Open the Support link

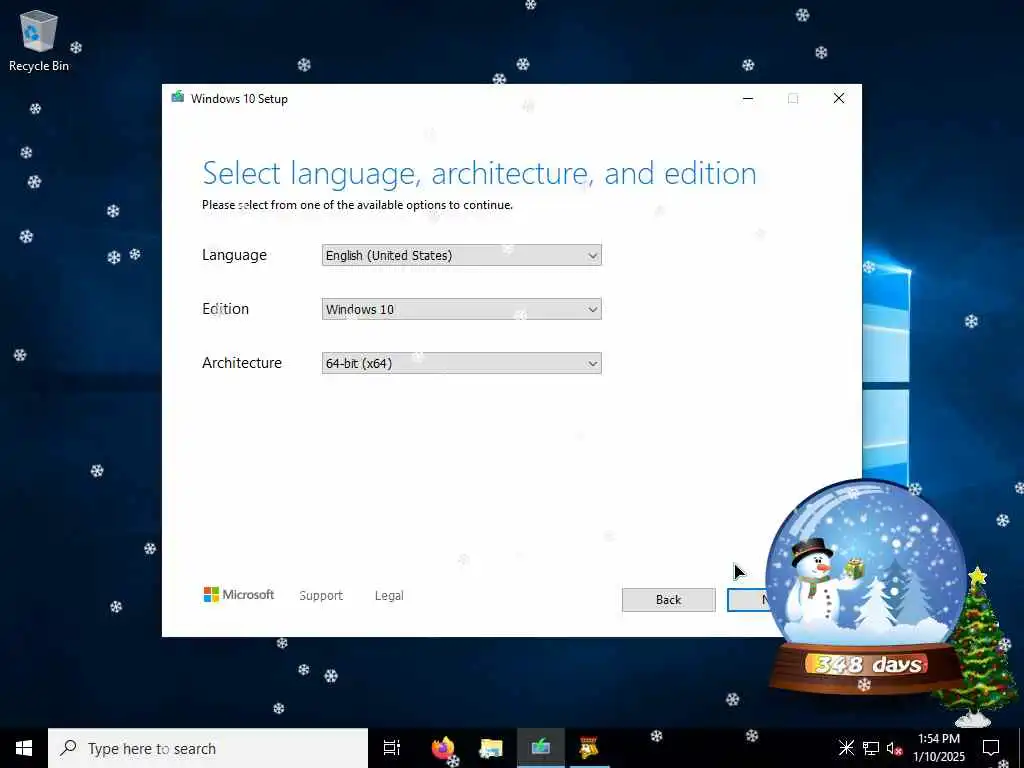pyautogui.click(x=321, y=596)
